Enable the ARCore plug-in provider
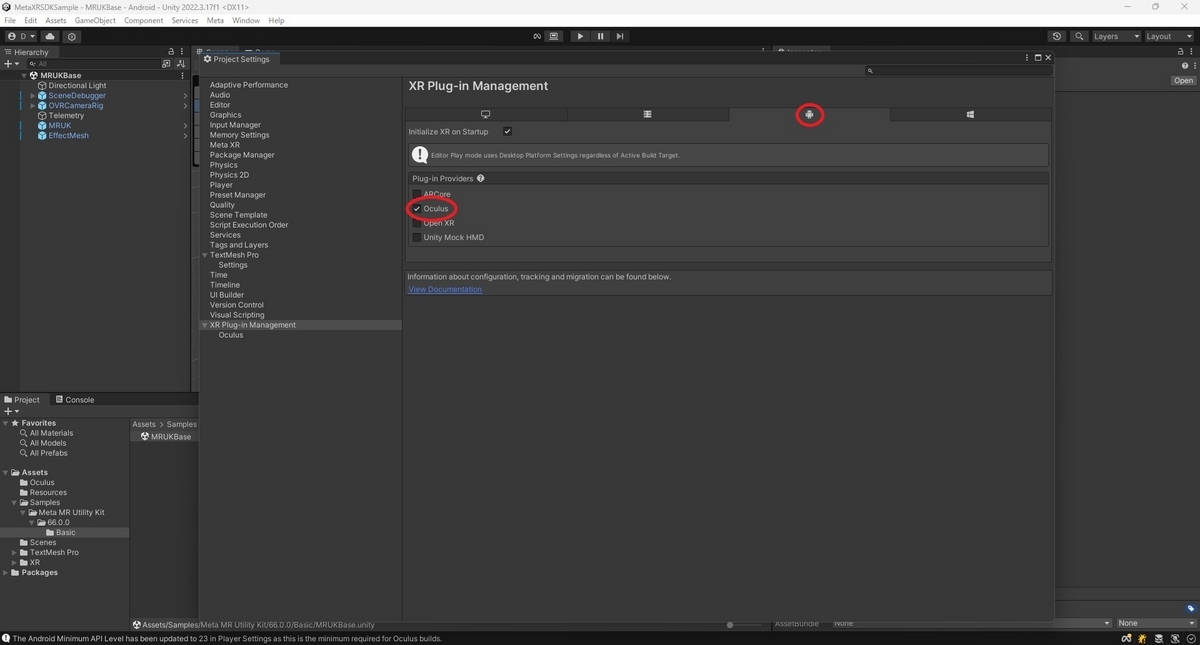This screenshot has height=645, width=1200. click(417, 194)
